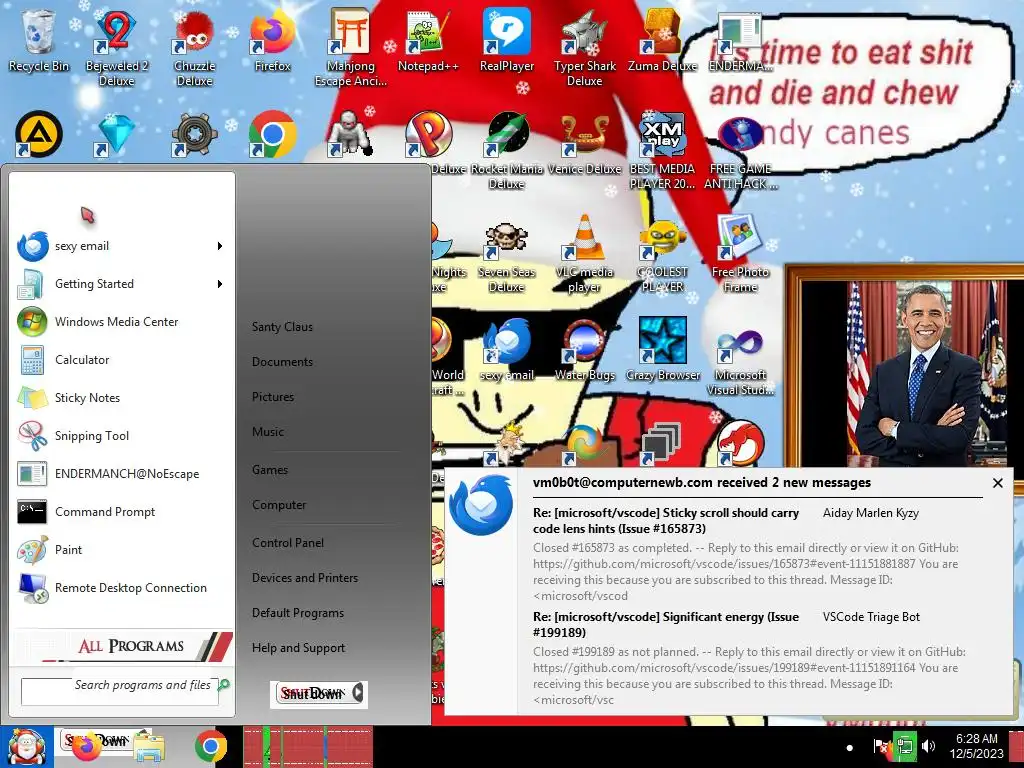The image size is (1024, 768).
Task: Select the Typer Shark Deluxe icon
Action: pyautogui.click(x=584, y=47)
